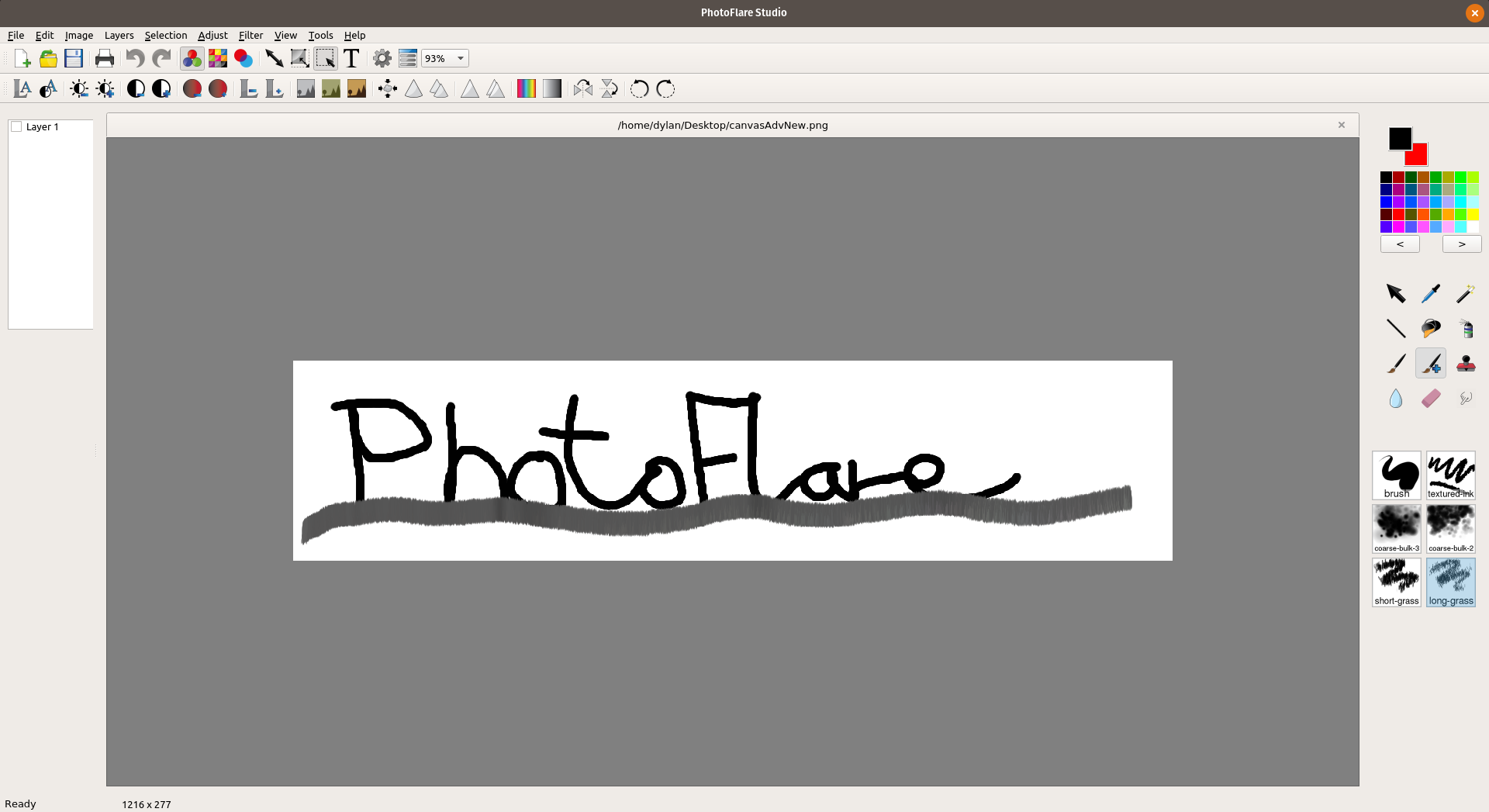
Task: Click the red background color swatch
Action: coord(1418,156)
